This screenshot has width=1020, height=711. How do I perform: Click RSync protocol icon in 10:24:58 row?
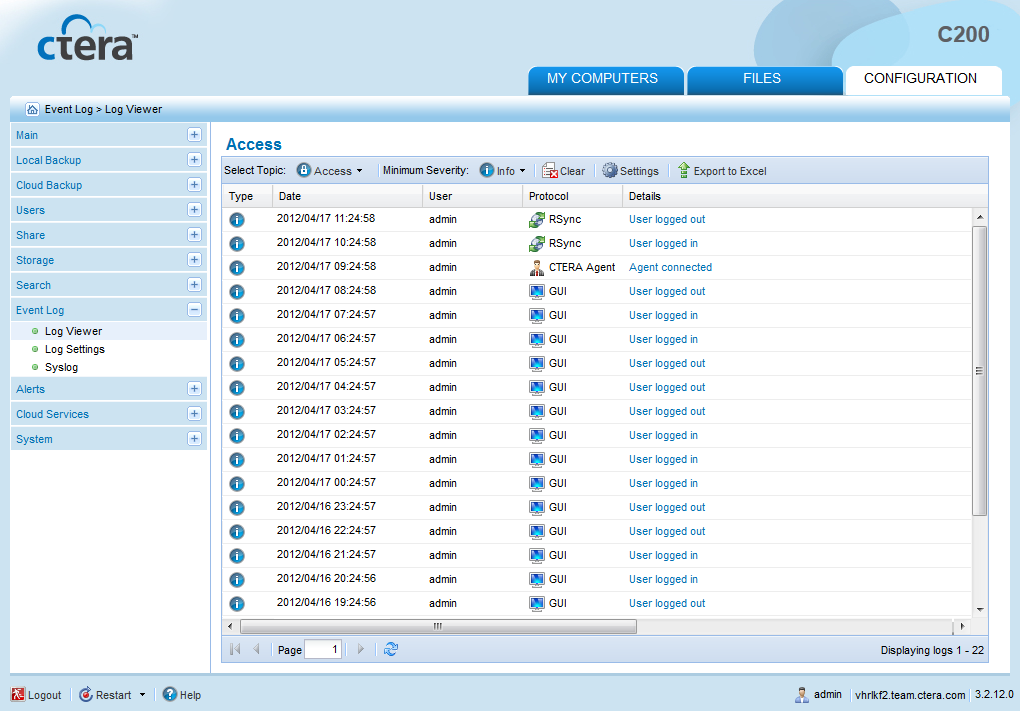pyautogui.click(x=537, y=243)
